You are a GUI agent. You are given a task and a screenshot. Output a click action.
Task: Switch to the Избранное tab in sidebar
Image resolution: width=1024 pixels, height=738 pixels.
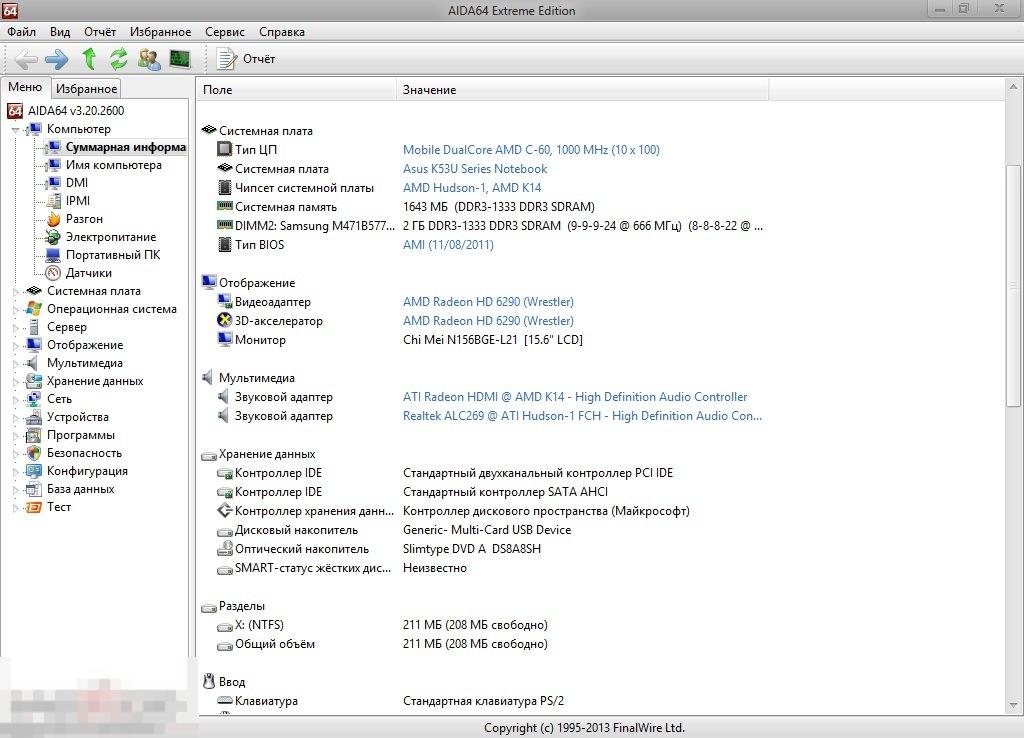tap(86, 88)
